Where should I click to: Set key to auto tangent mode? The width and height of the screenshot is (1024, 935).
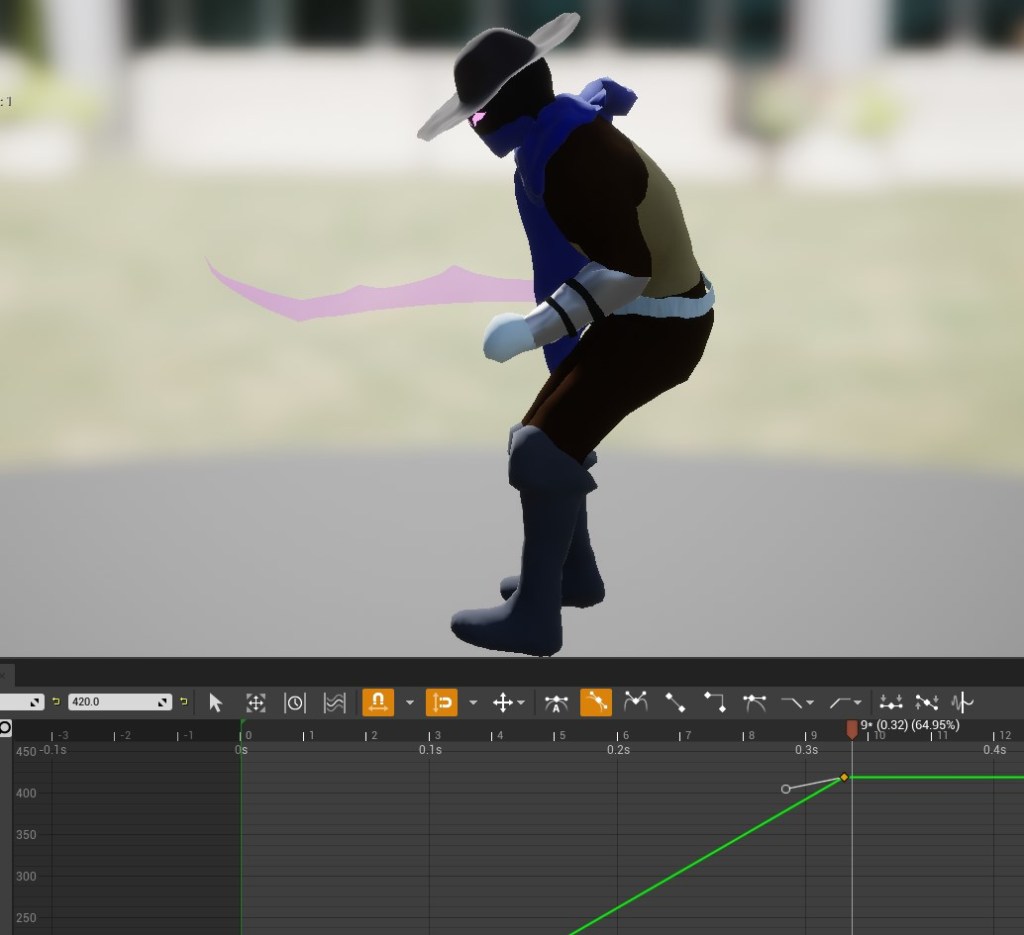[x=557, y=703]
